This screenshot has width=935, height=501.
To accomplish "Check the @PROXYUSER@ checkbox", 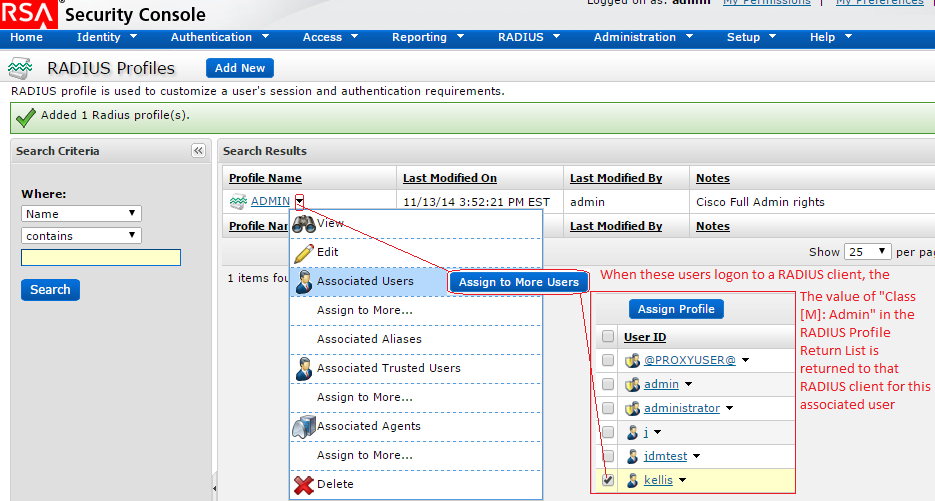I will [x=608, y=360].
